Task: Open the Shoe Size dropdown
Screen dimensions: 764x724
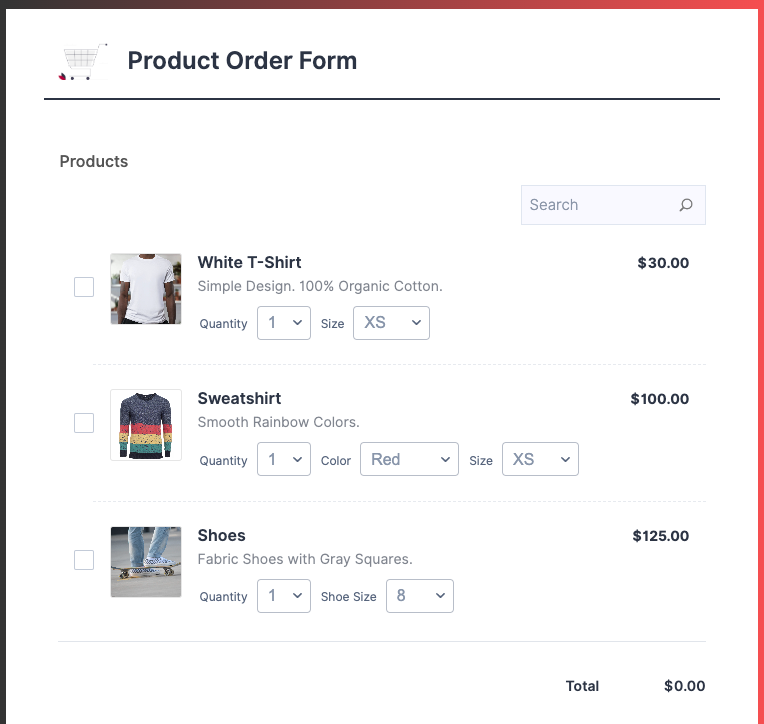Action: pos(419,596)
